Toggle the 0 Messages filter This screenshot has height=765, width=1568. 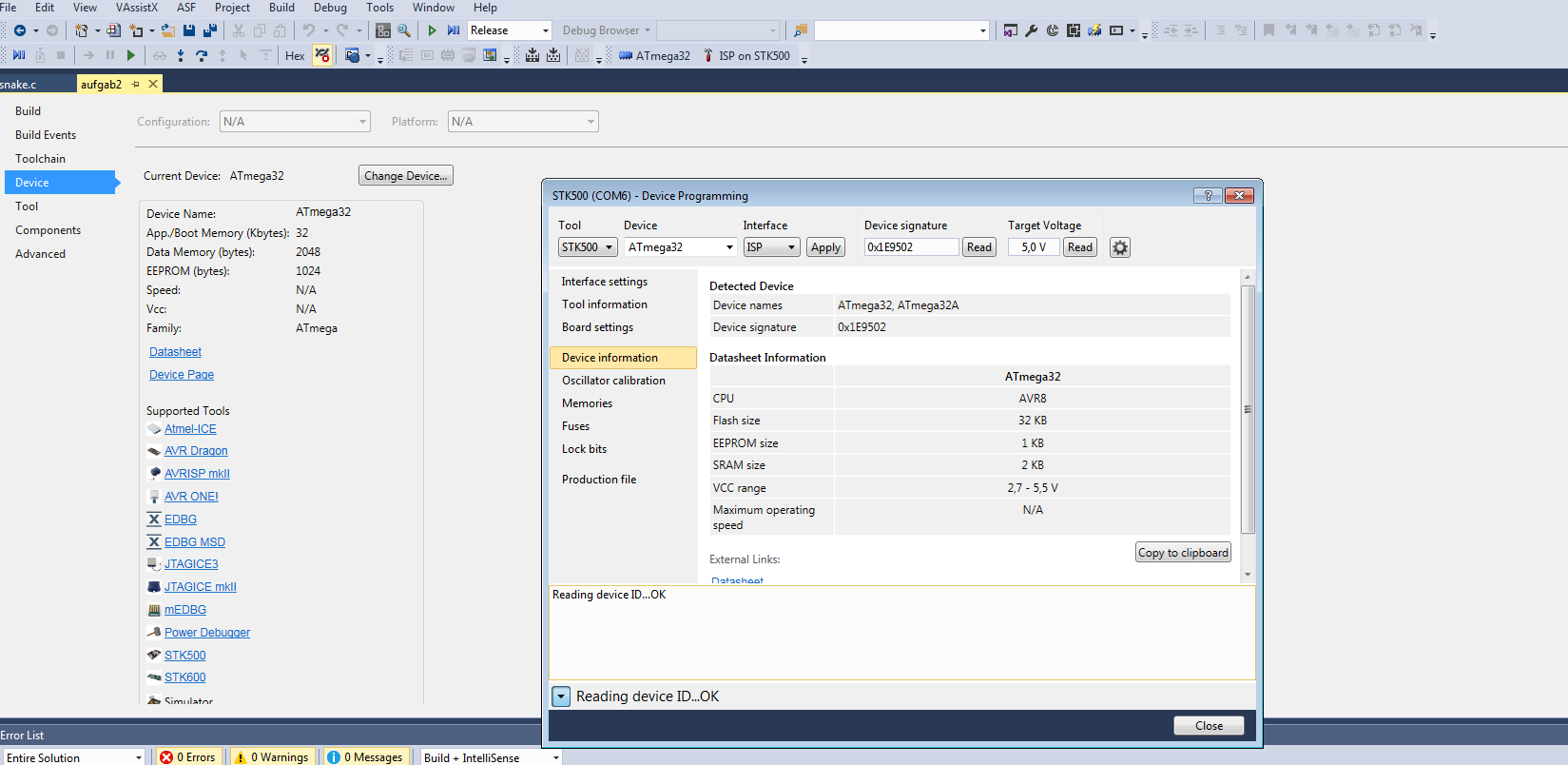coord(366,757)
